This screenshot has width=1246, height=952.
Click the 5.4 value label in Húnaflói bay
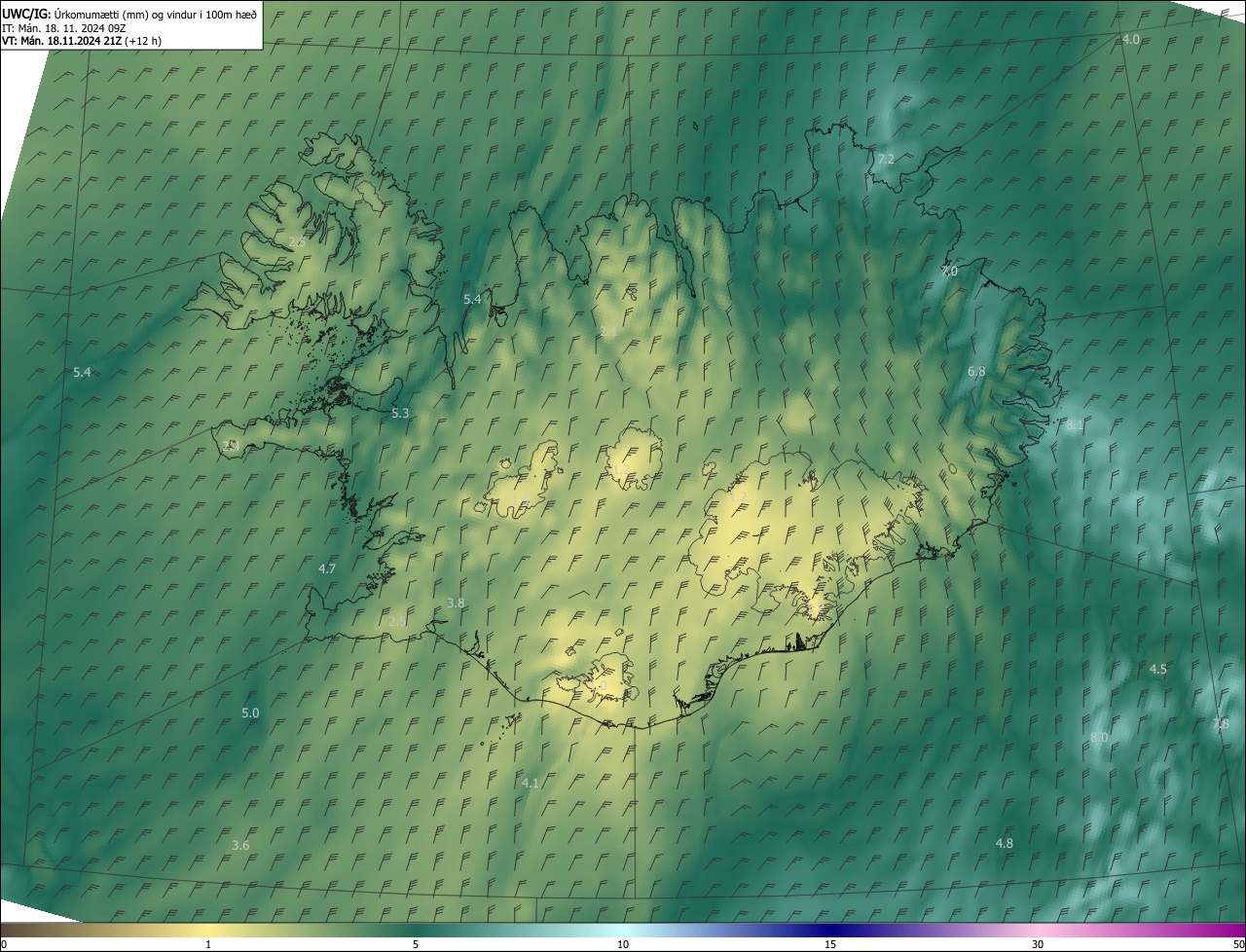click(x=472, y=300)
